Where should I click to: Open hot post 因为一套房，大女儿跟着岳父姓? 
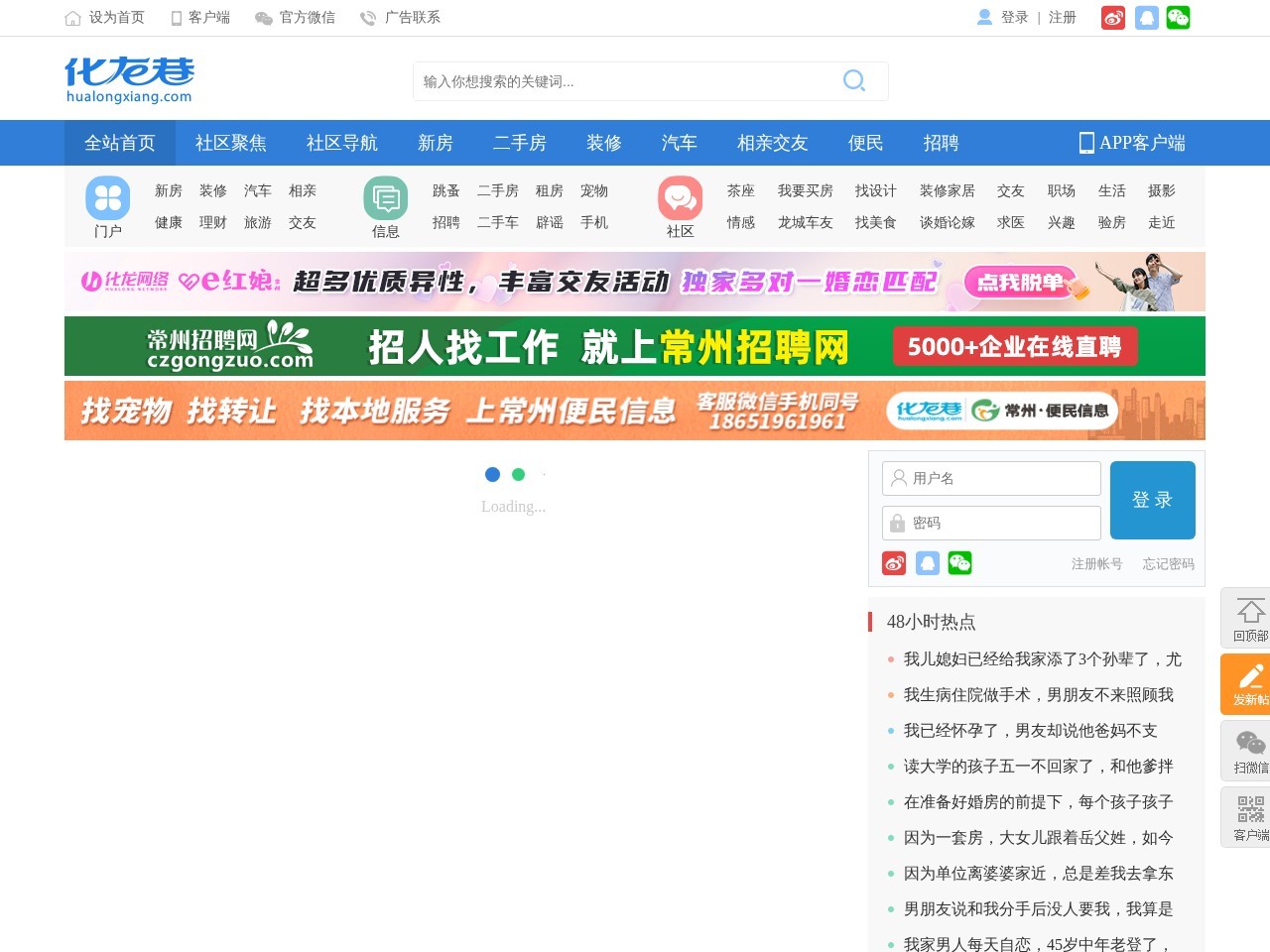(x=1039, y=838)
